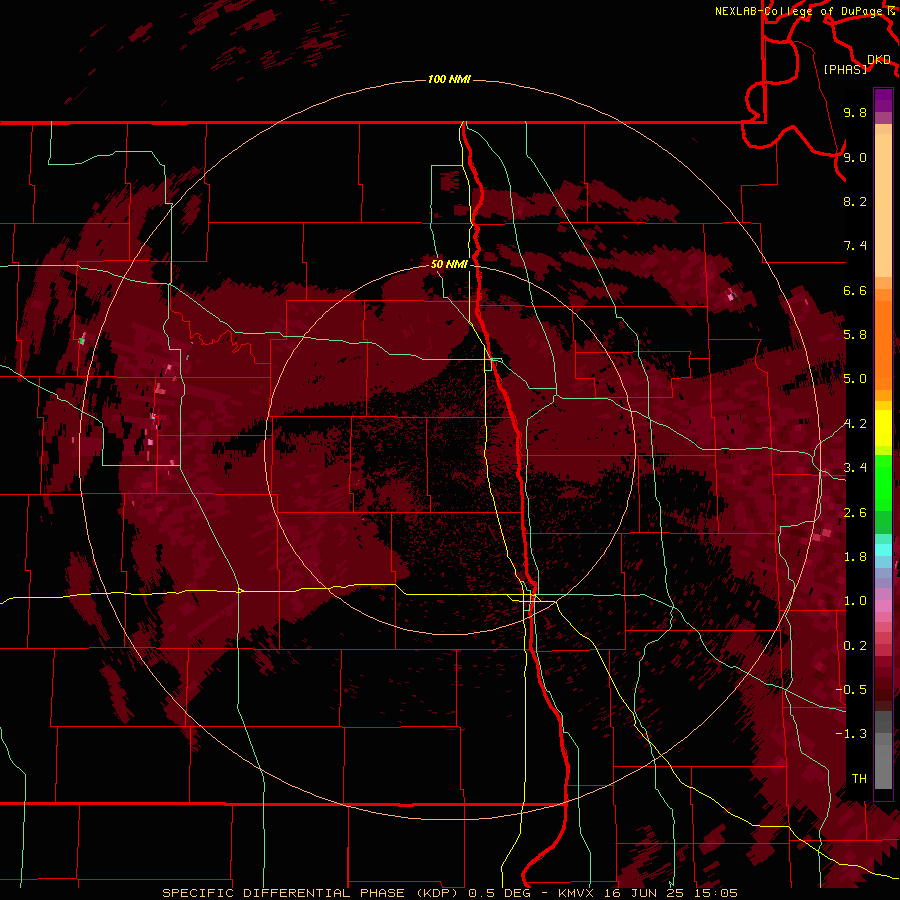
Task: Click the 4.2 scale value
Action: tap(855, 424)
